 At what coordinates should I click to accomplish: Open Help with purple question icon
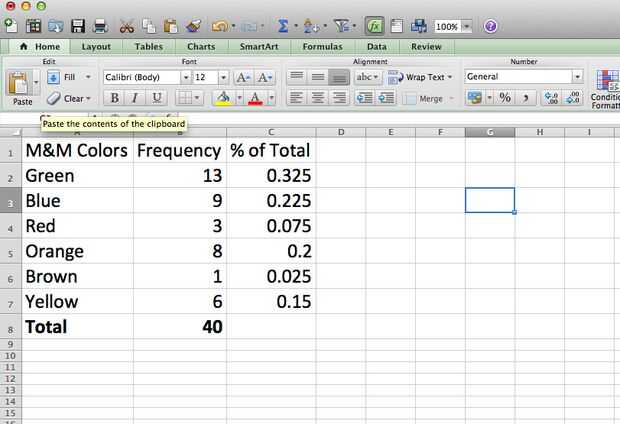pyautogui.click(x=490, y=26)
